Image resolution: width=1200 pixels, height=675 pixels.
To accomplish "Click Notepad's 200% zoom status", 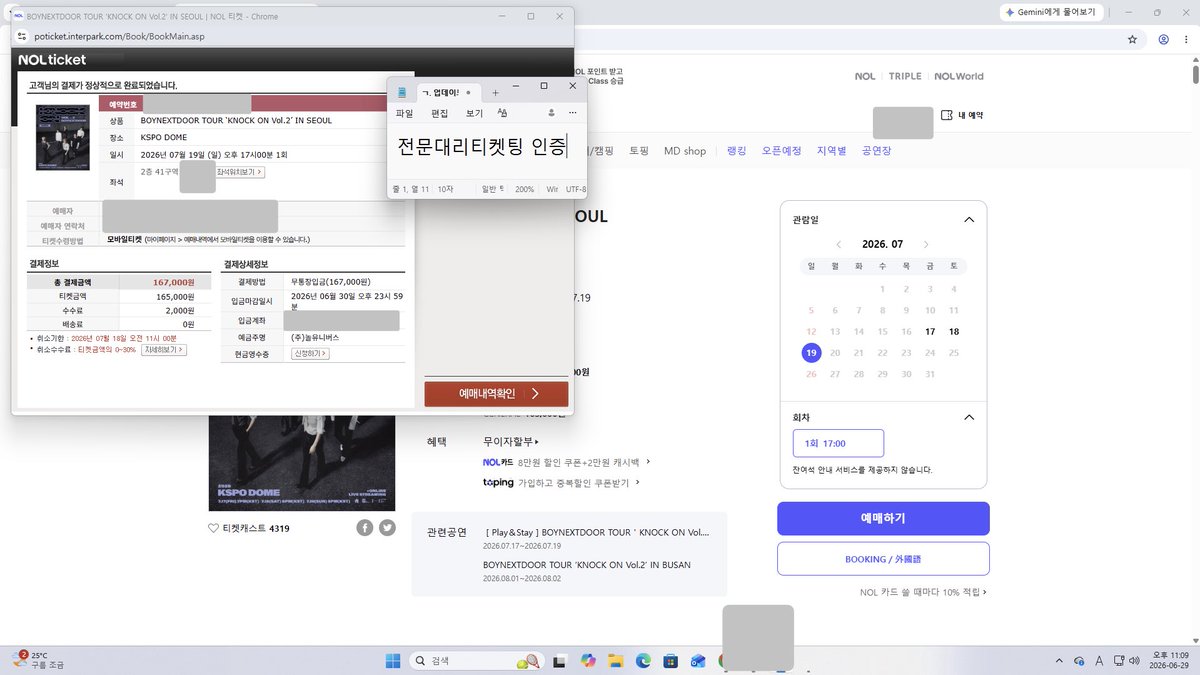I will [x=523, y=188].
